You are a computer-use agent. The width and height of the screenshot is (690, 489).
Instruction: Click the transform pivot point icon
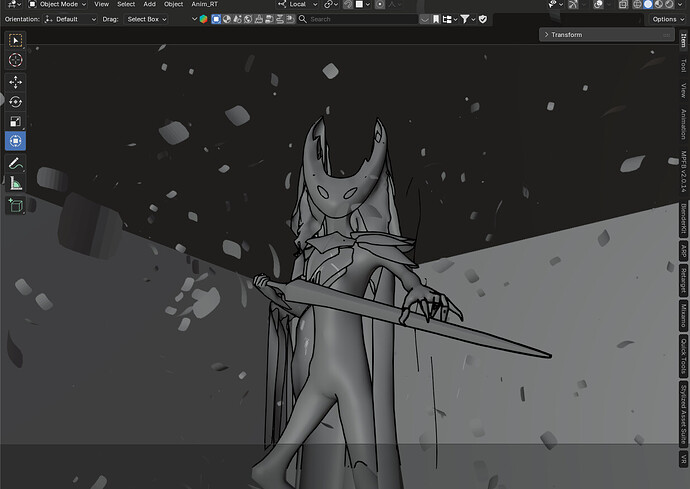[328, 4]
